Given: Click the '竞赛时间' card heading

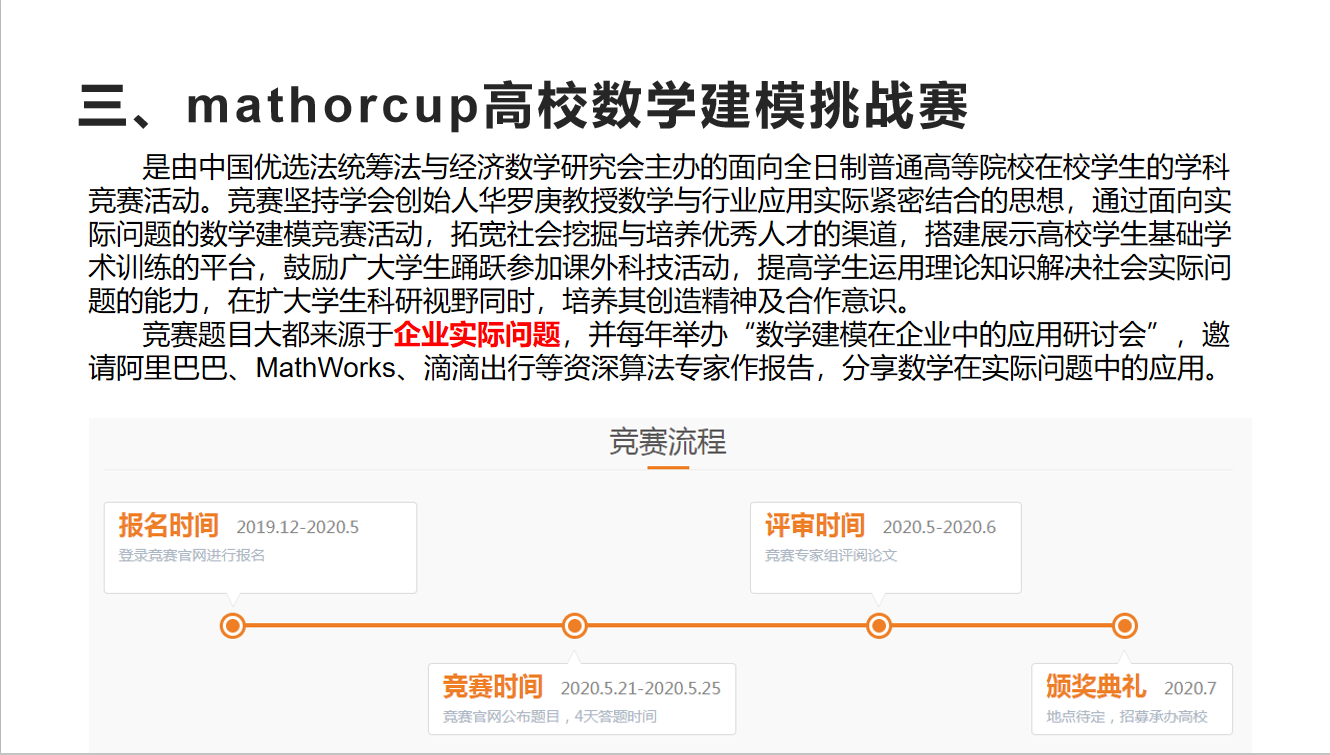Looking at the screenshot, I should (493, 687).
